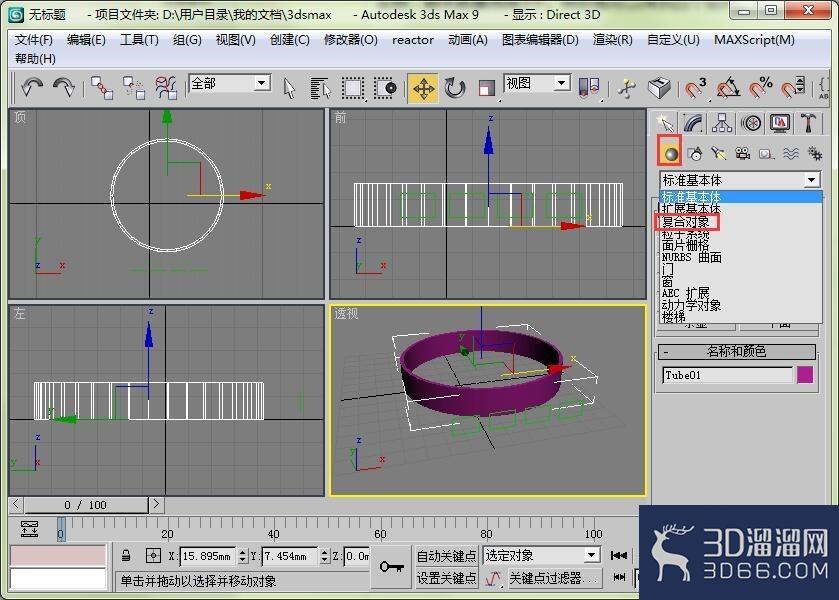The image size is (839, 600).
Task: Toggle Percent Snap icon
Action: (x=760, y=87)
